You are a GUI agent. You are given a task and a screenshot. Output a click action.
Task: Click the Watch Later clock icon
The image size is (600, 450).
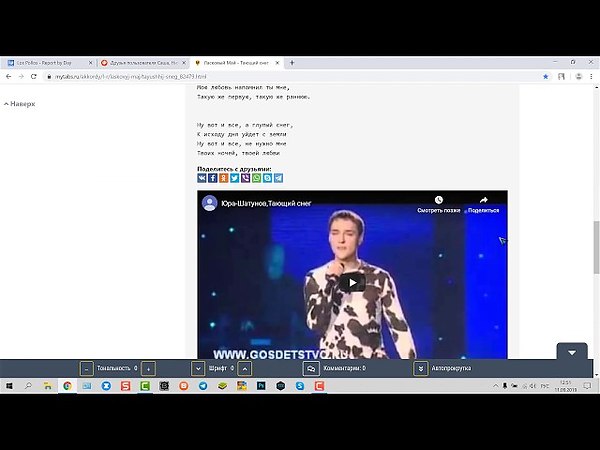[x=439, y=200]
